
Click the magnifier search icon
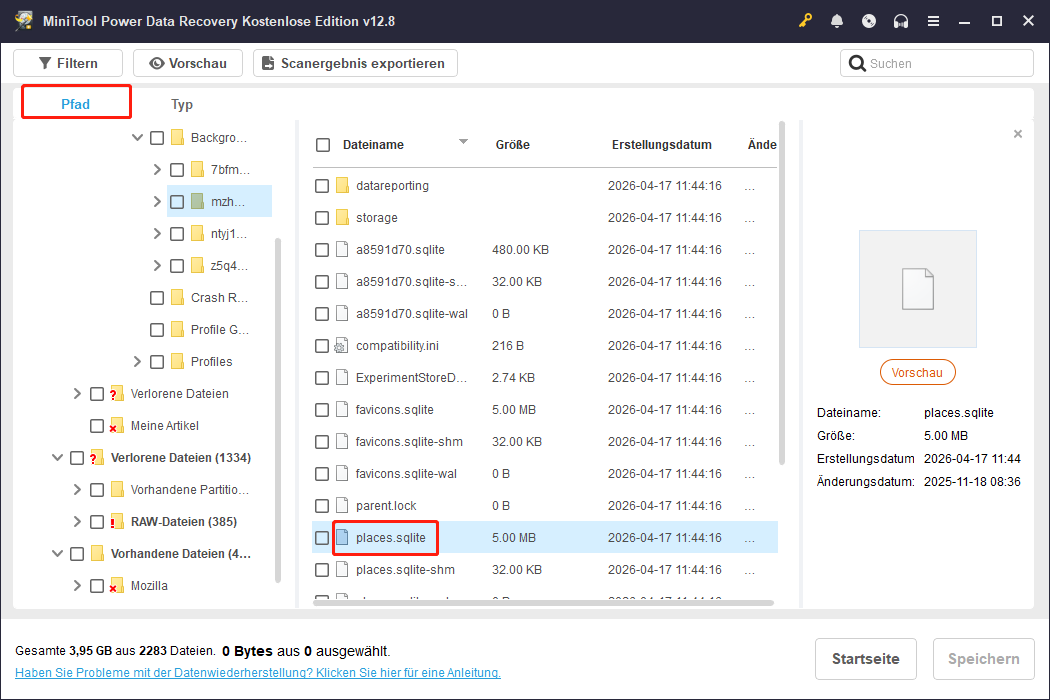coord(856,64)
